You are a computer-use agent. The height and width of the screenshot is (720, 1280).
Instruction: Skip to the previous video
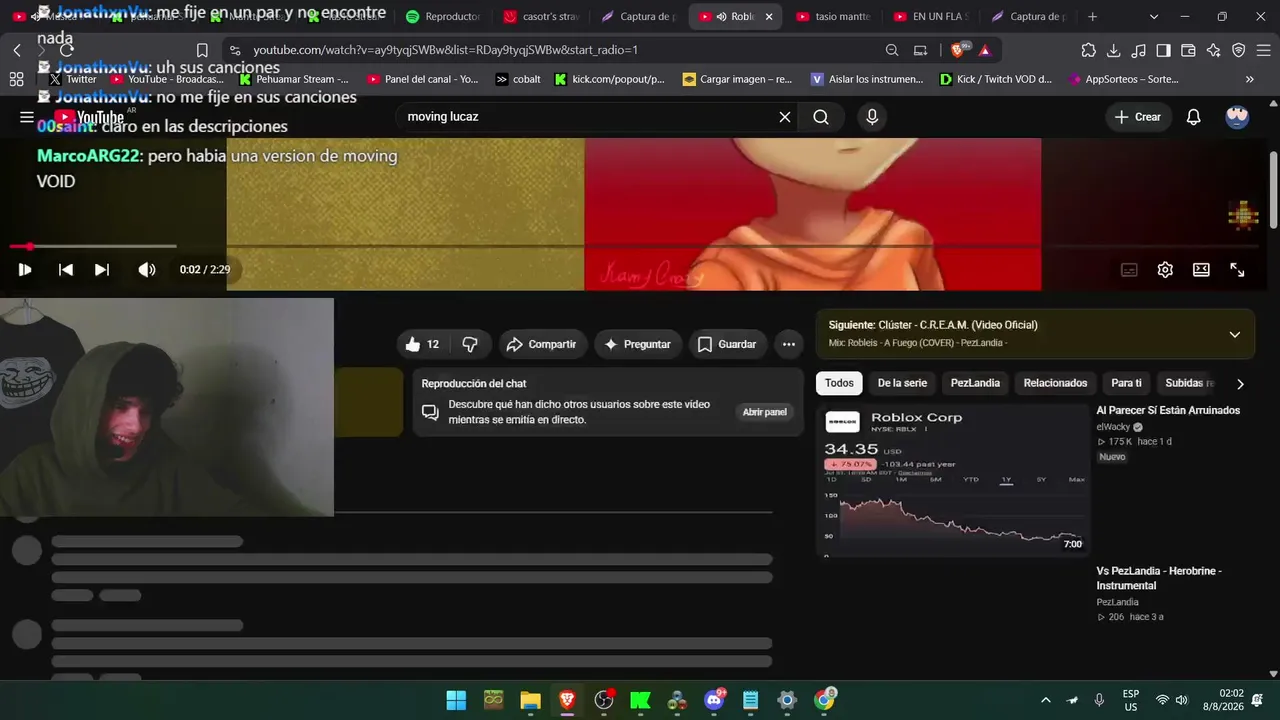pos(66,270)
